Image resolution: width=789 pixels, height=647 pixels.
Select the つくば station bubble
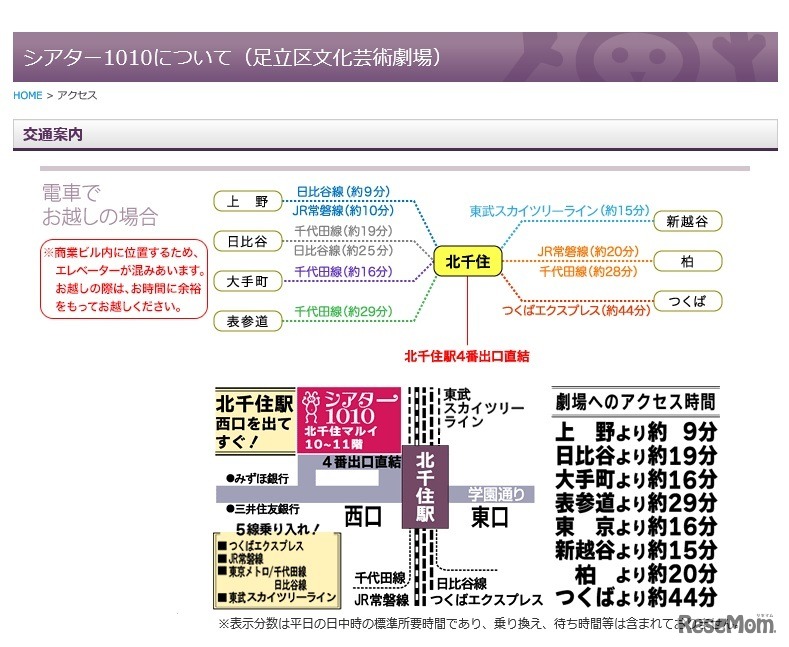click(x=687, y=301)
